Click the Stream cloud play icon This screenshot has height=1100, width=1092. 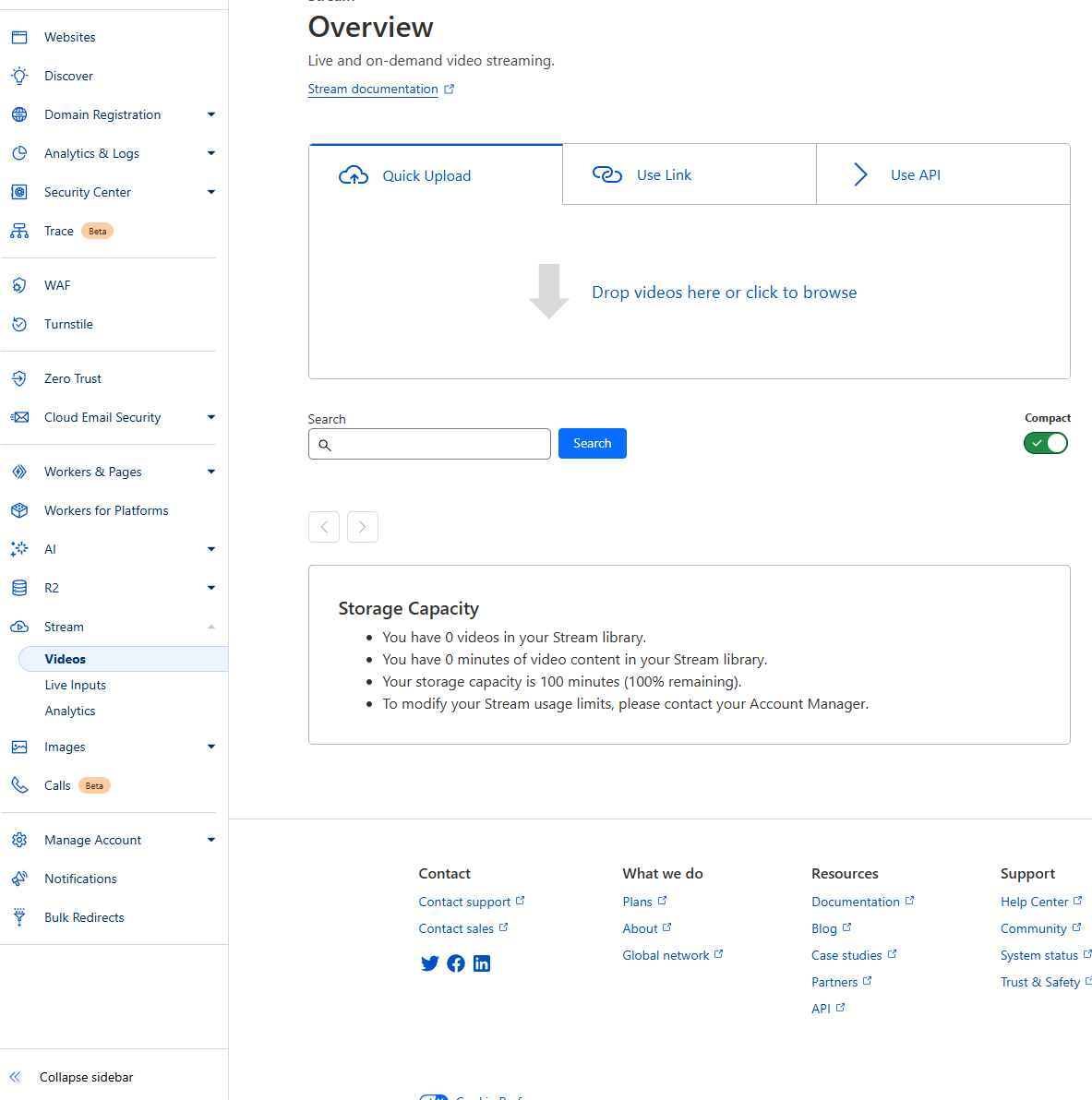point(19,628)
